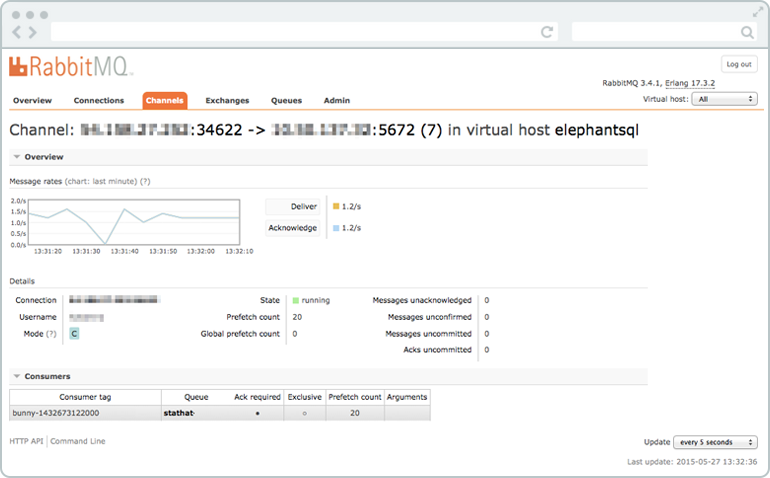Click the Messages unconfirmed label
770x478 pixels.
coord(430,317)
